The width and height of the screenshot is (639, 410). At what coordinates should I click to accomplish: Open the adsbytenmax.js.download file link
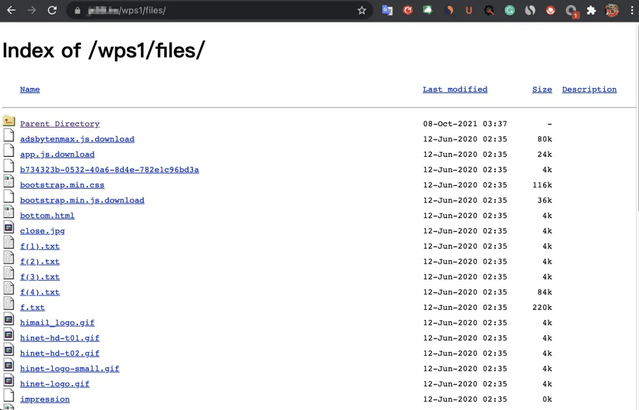click(x=77, y=139)
